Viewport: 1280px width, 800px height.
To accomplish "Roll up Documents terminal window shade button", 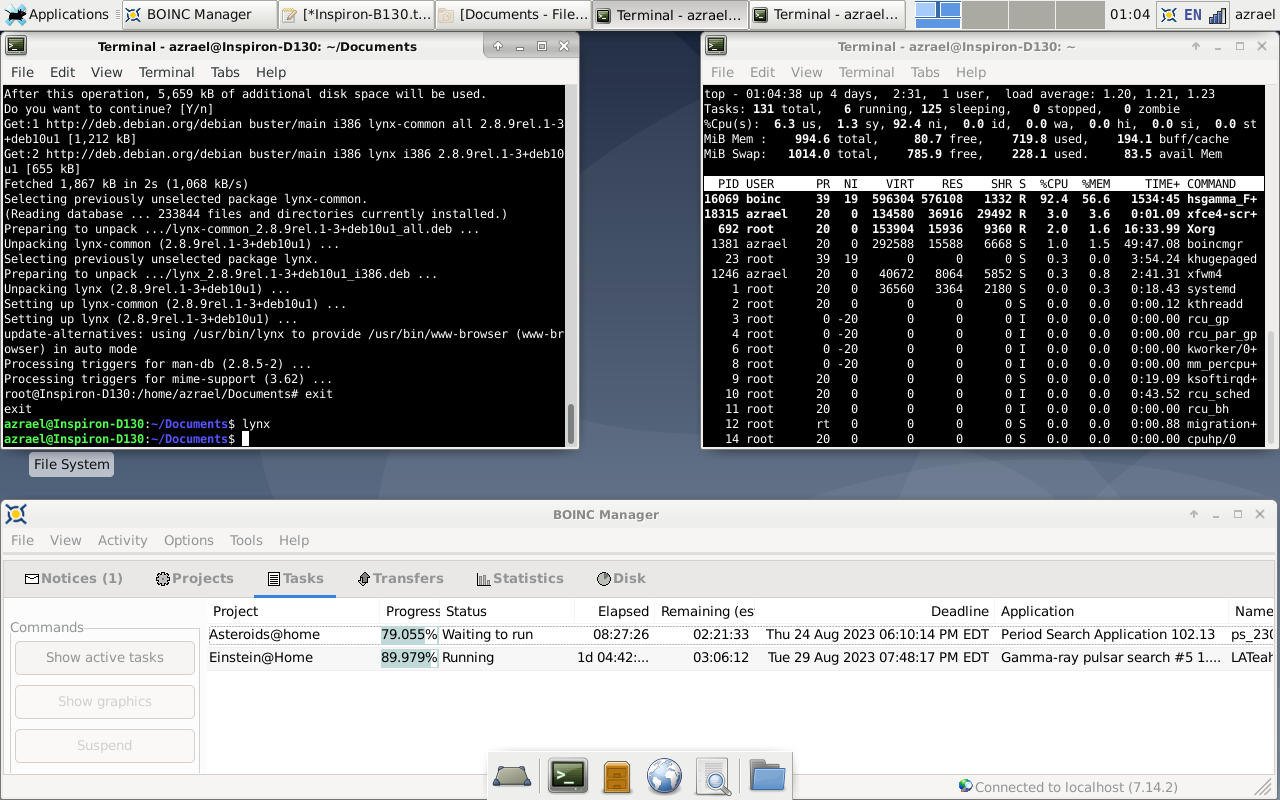I will [498, 46].
